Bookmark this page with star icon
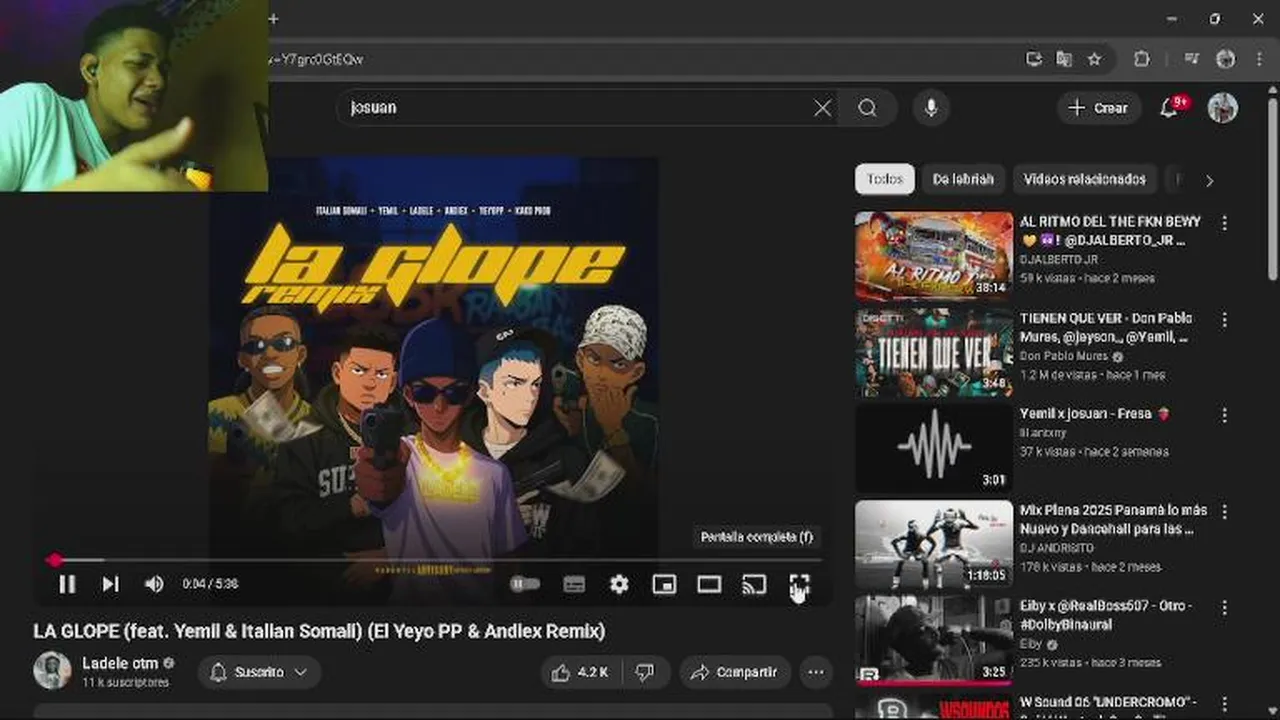This screenshot has height=720, width=1280. [1094, 59]
